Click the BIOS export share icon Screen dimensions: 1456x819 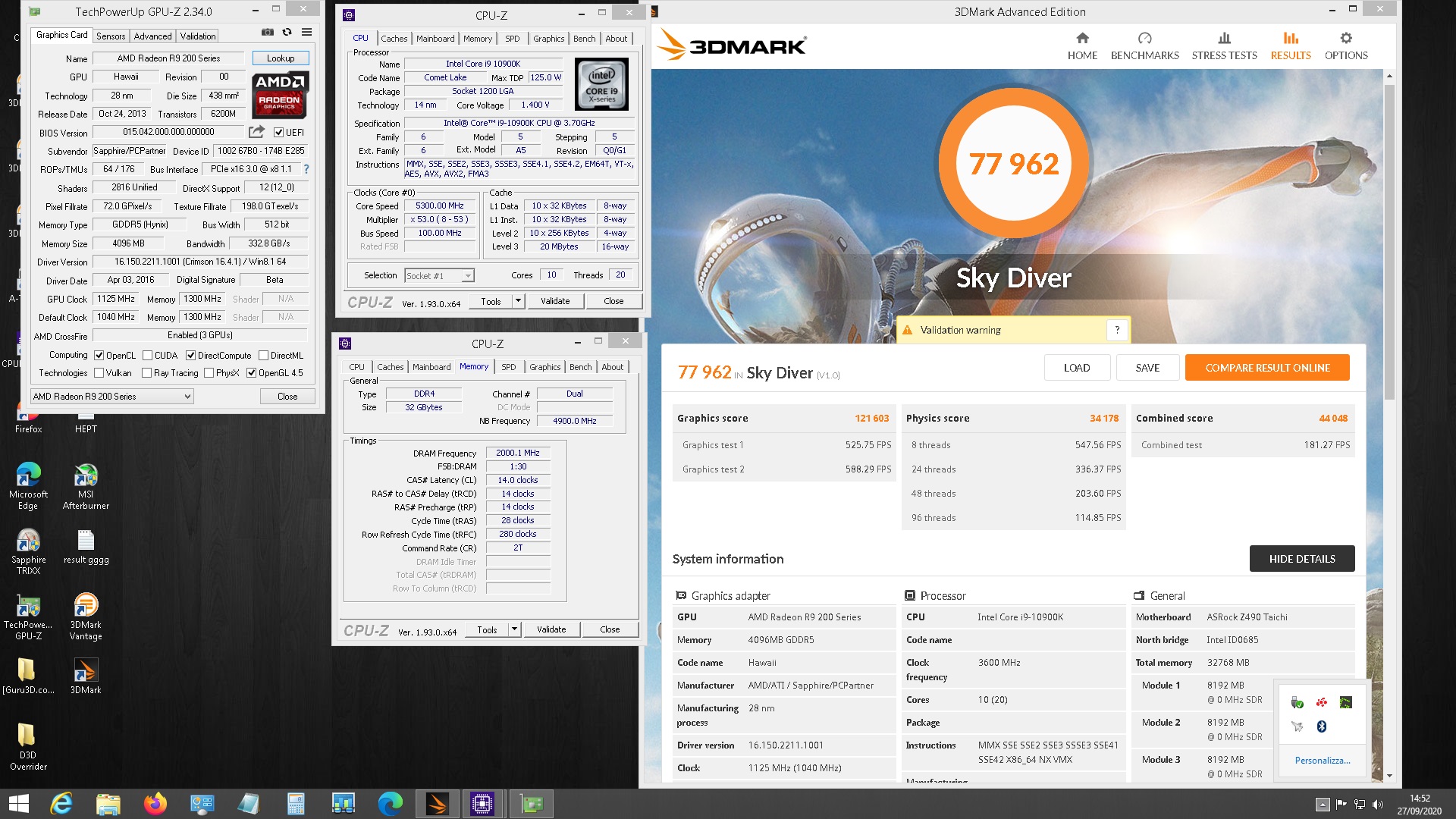256,132
